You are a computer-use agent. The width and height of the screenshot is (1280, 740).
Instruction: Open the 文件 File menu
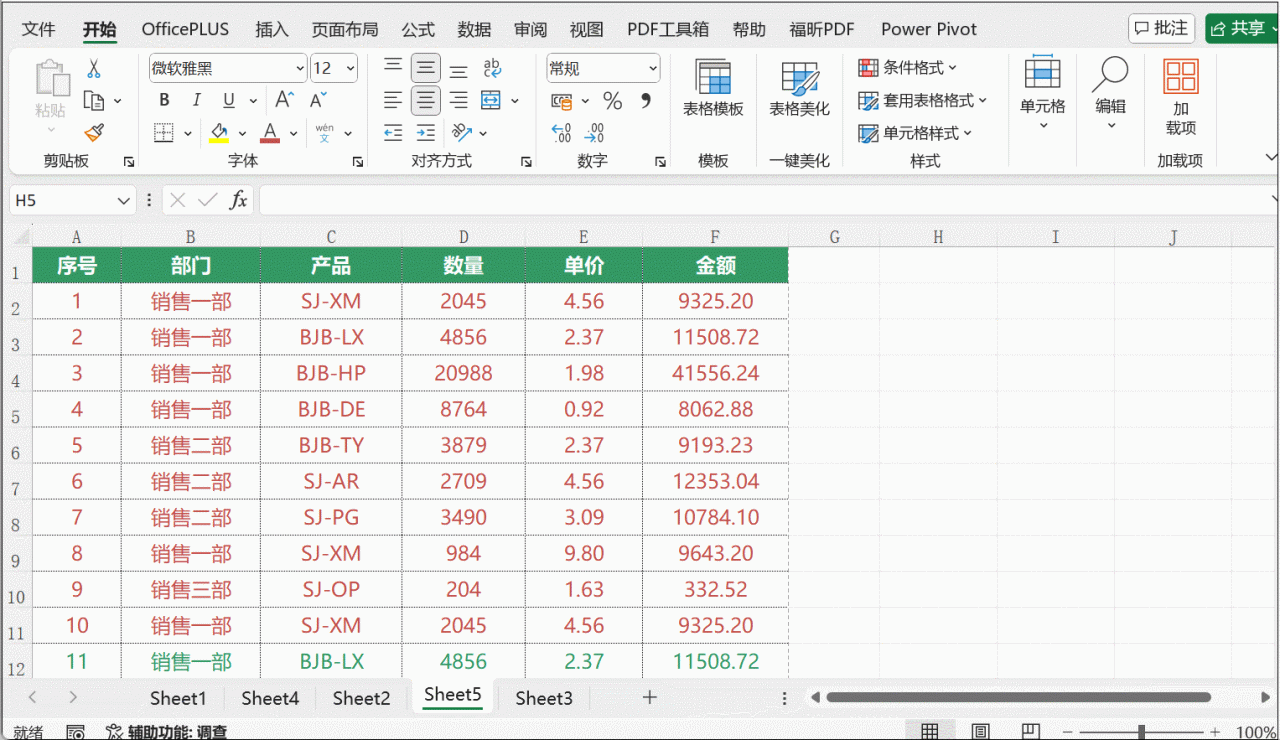pyautogui.click(x=39, y=29)
